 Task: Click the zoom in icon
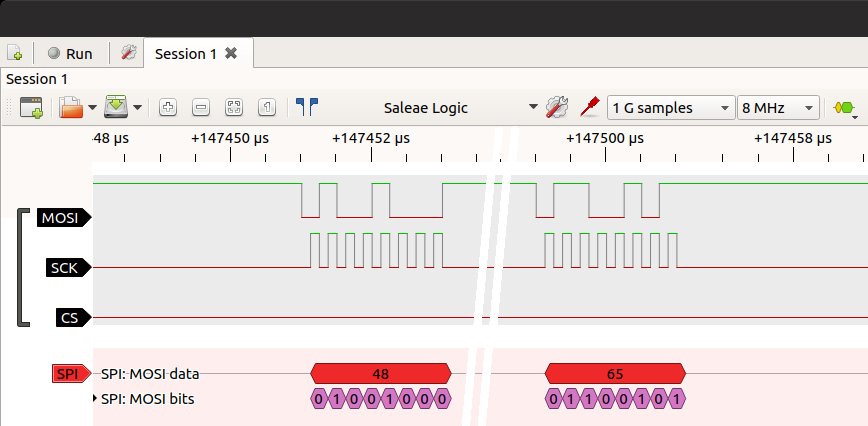click(x=168, y=108)
